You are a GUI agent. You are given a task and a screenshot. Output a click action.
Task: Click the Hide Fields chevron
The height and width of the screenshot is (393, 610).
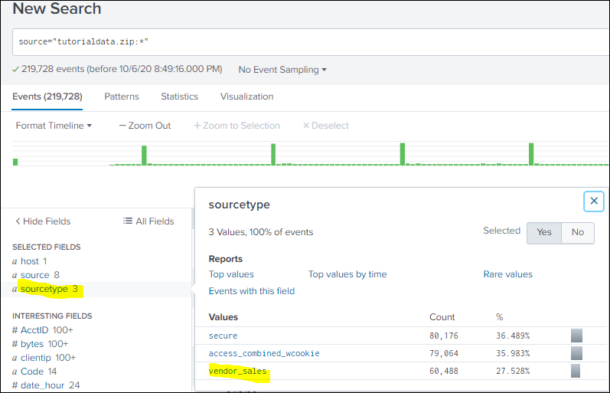[x=18, y=221]
